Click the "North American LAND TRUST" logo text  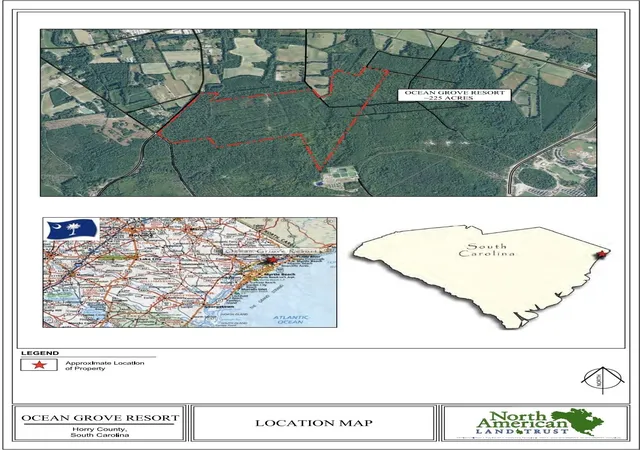coord(522,423)
